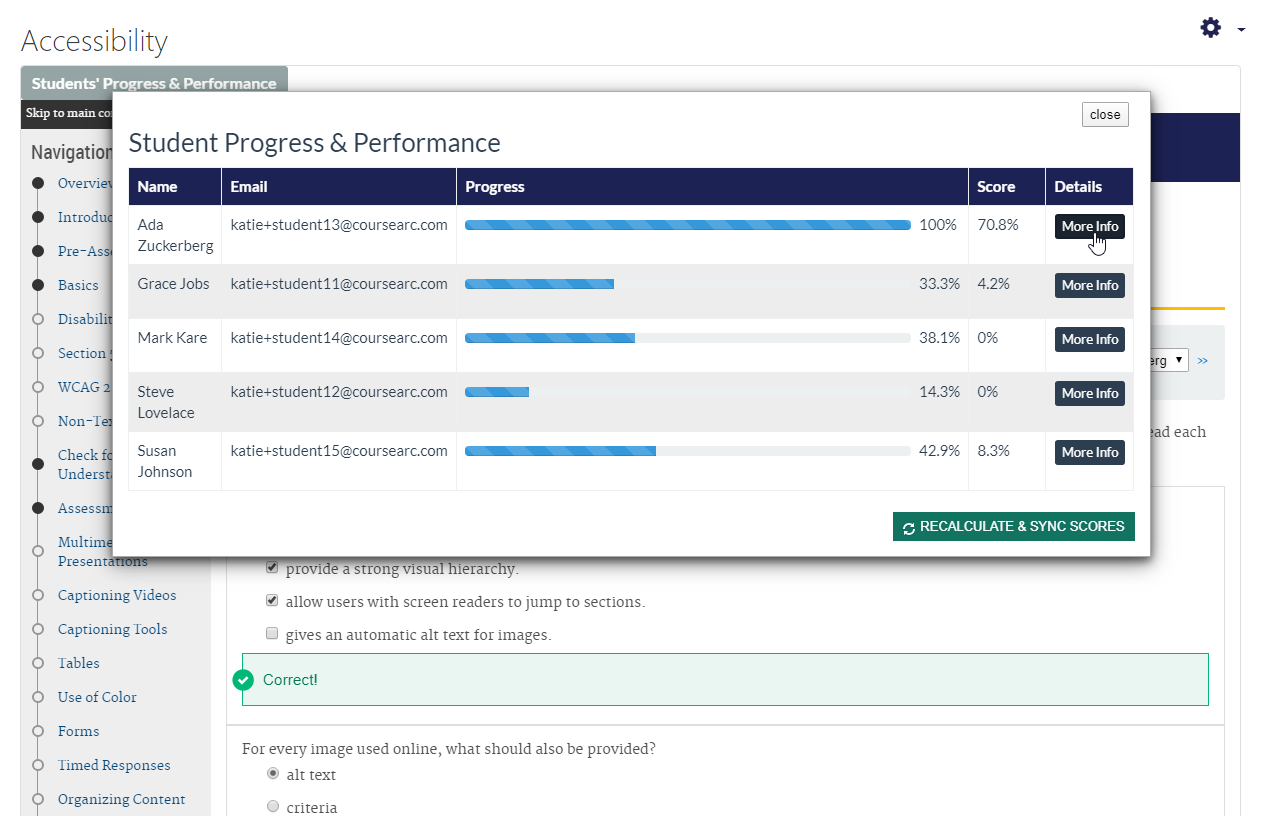The image size is (1261, 816).
Task: Toggle 'provide a strong visual hierarchy' checkbox
Action: pyautogui.click(x=272, y=568)
